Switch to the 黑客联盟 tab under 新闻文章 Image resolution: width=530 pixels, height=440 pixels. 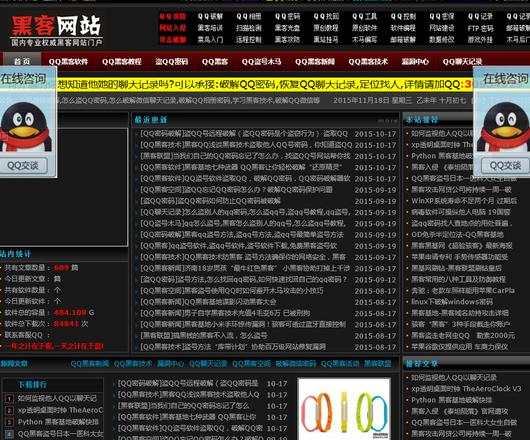click(378, 364)
